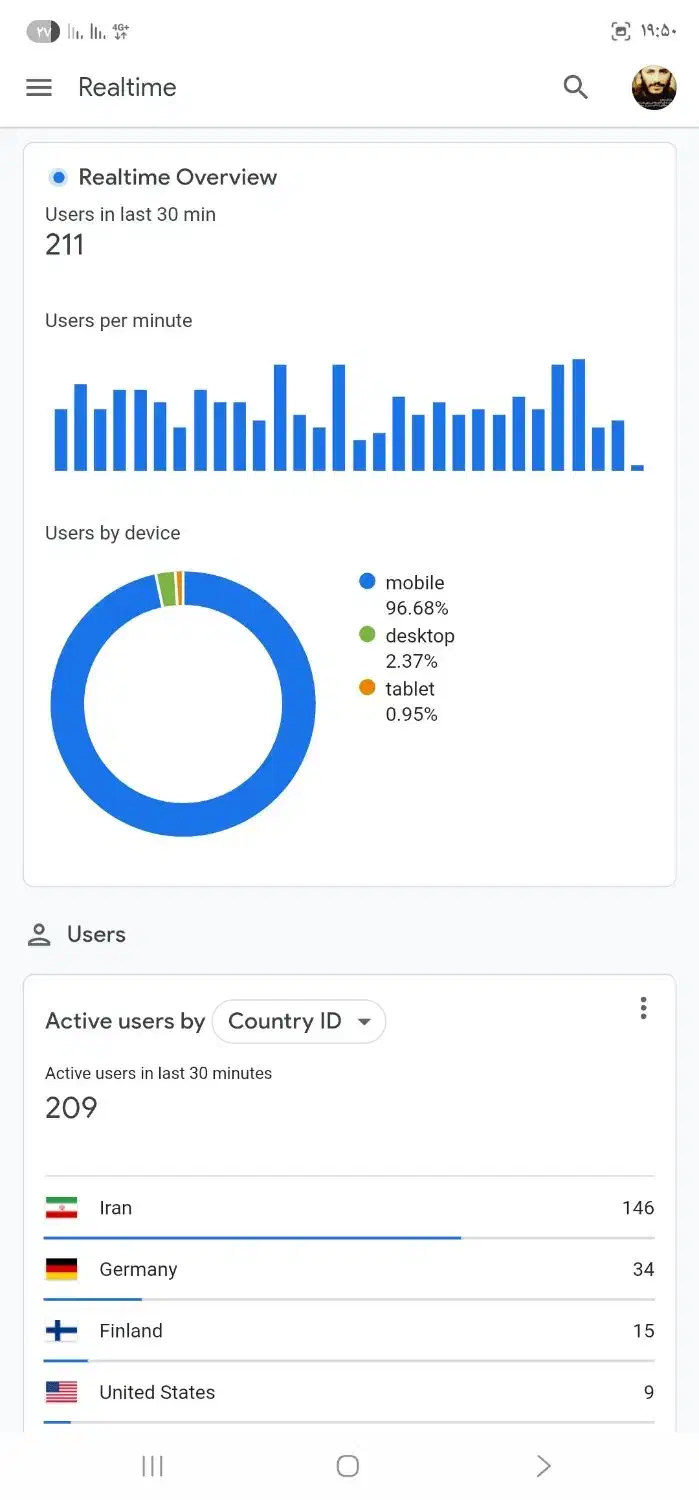
Task: Click the Users section heading text
Action: (96, 934)
